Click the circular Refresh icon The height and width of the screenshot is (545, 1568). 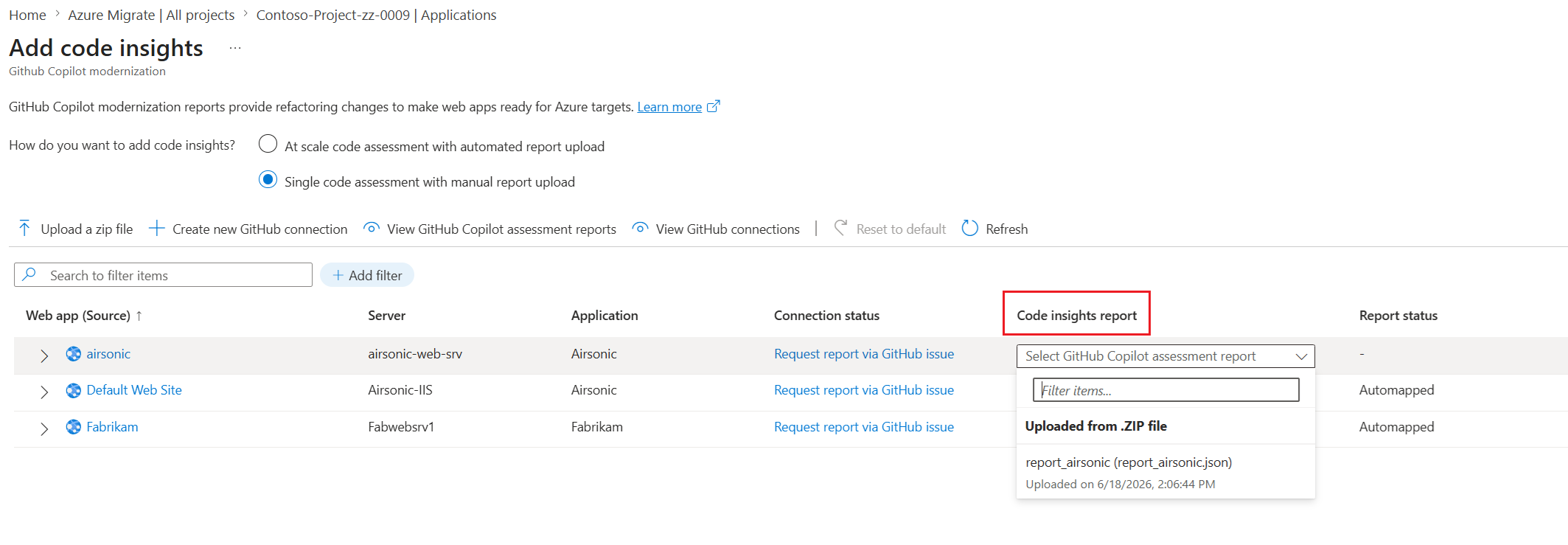pos(970,229)
